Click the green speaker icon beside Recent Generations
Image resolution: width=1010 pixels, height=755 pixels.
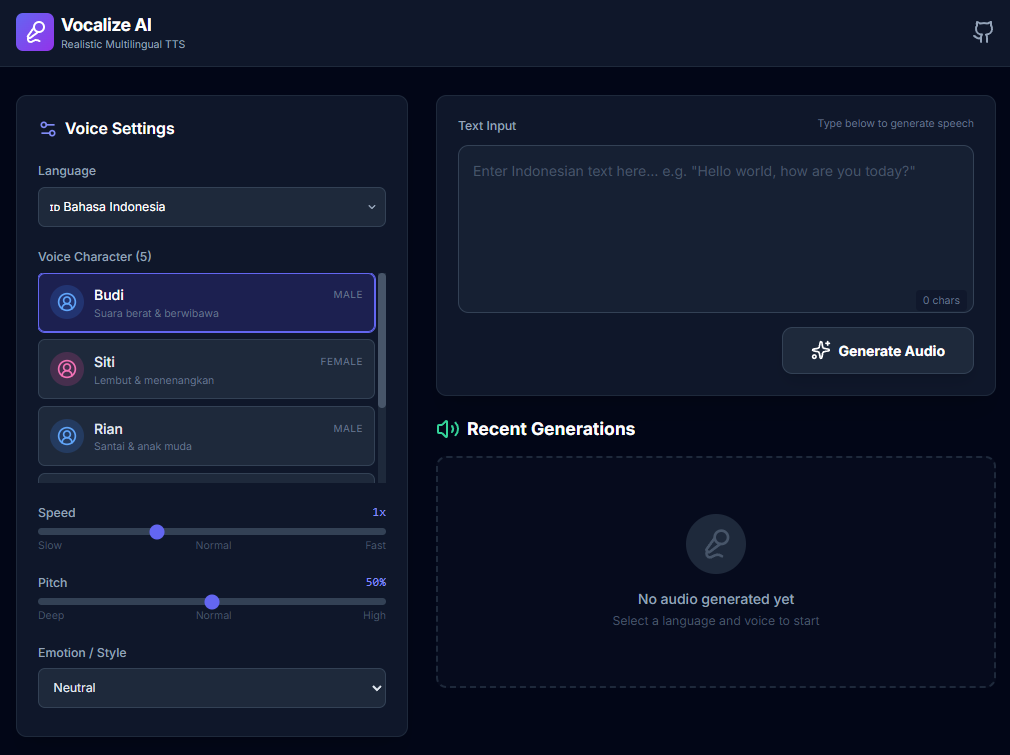448,429
